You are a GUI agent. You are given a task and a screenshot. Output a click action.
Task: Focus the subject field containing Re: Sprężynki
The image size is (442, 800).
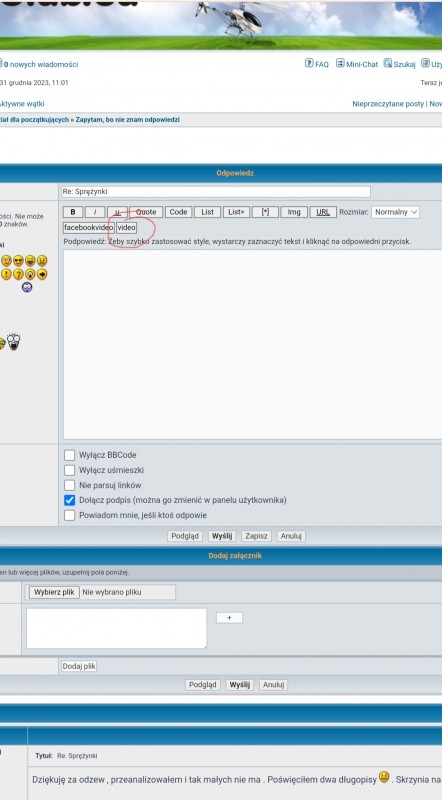point(215,192)
